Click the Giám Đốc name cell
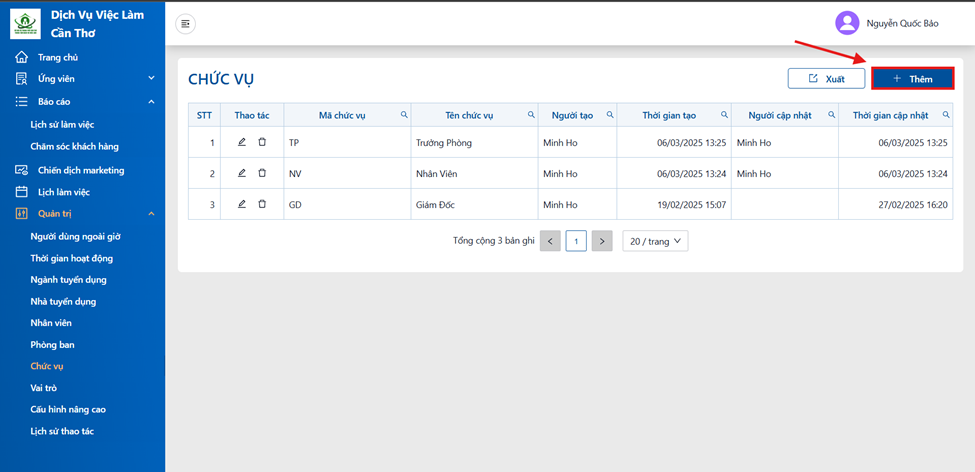Image resolution: width=975 pixels, height=472 pixels. [474, 204]
